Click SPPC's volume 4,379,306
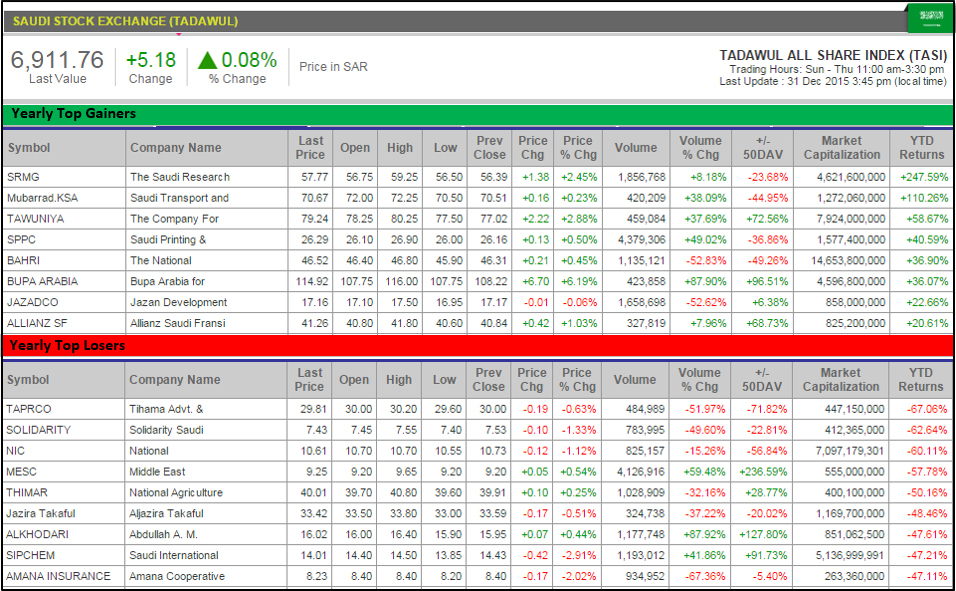The image size is (956, 591). coord(641,240)
